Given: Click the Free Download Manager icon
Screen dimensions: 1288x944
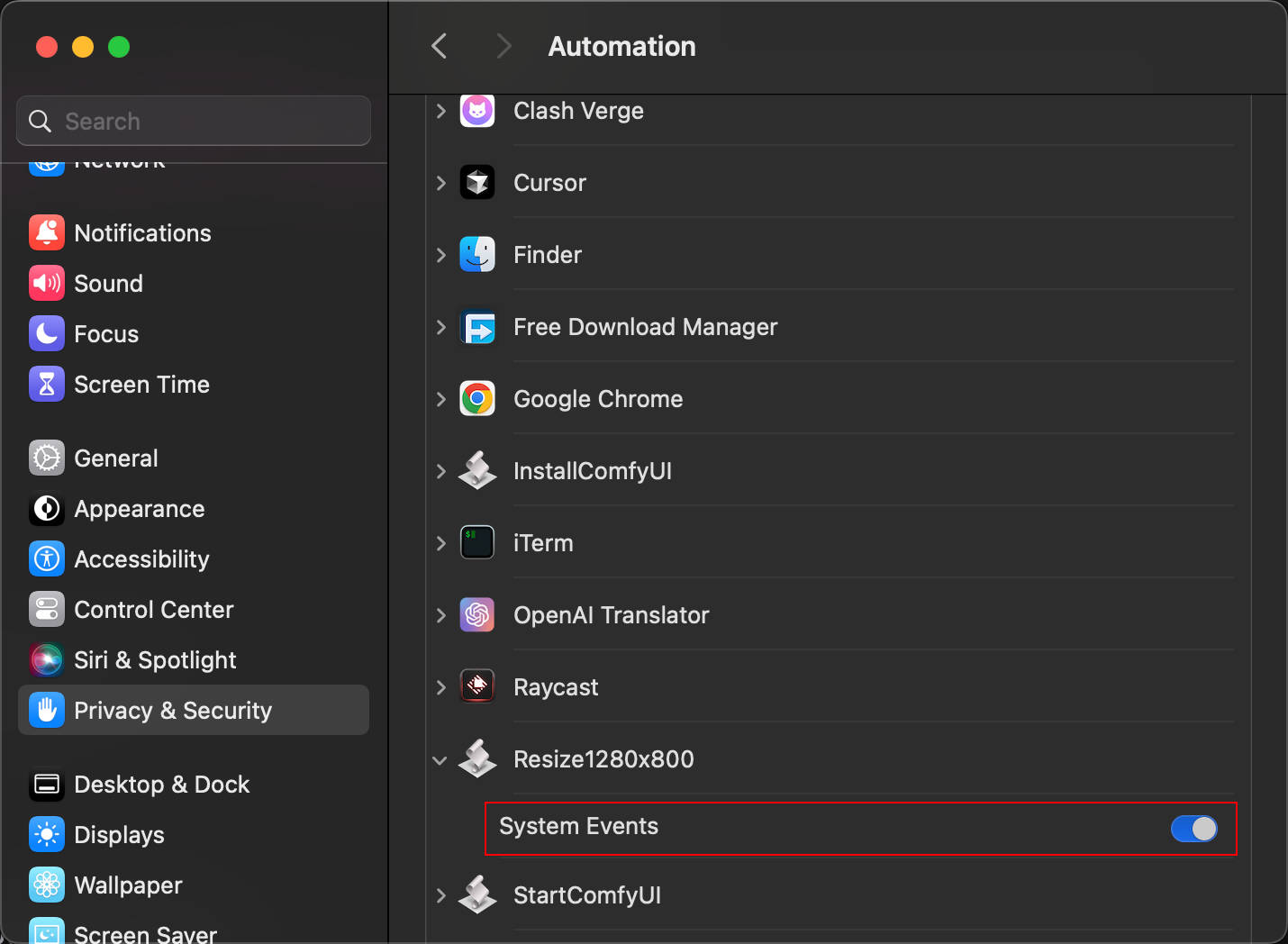Looking at the screenshot, I should point(477,327).
